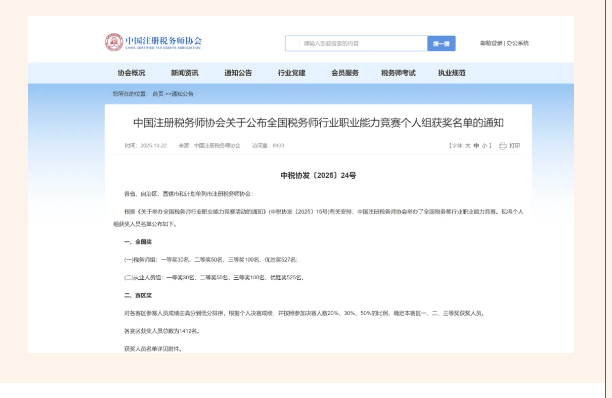The image size is (612, 398).
Task: Click the publish date below the headline
Action: (x=146, y=146)
